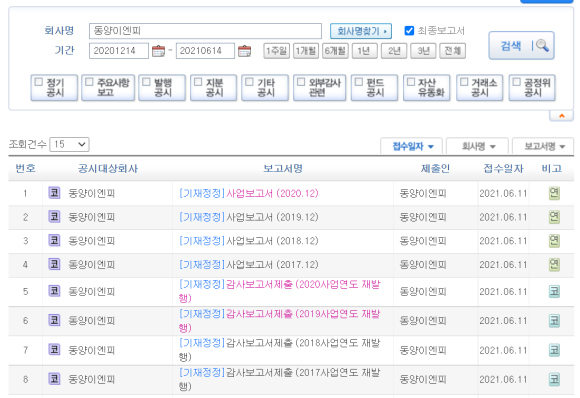
Task: Set period to 1개월
Action: click(x=306, y=51)
